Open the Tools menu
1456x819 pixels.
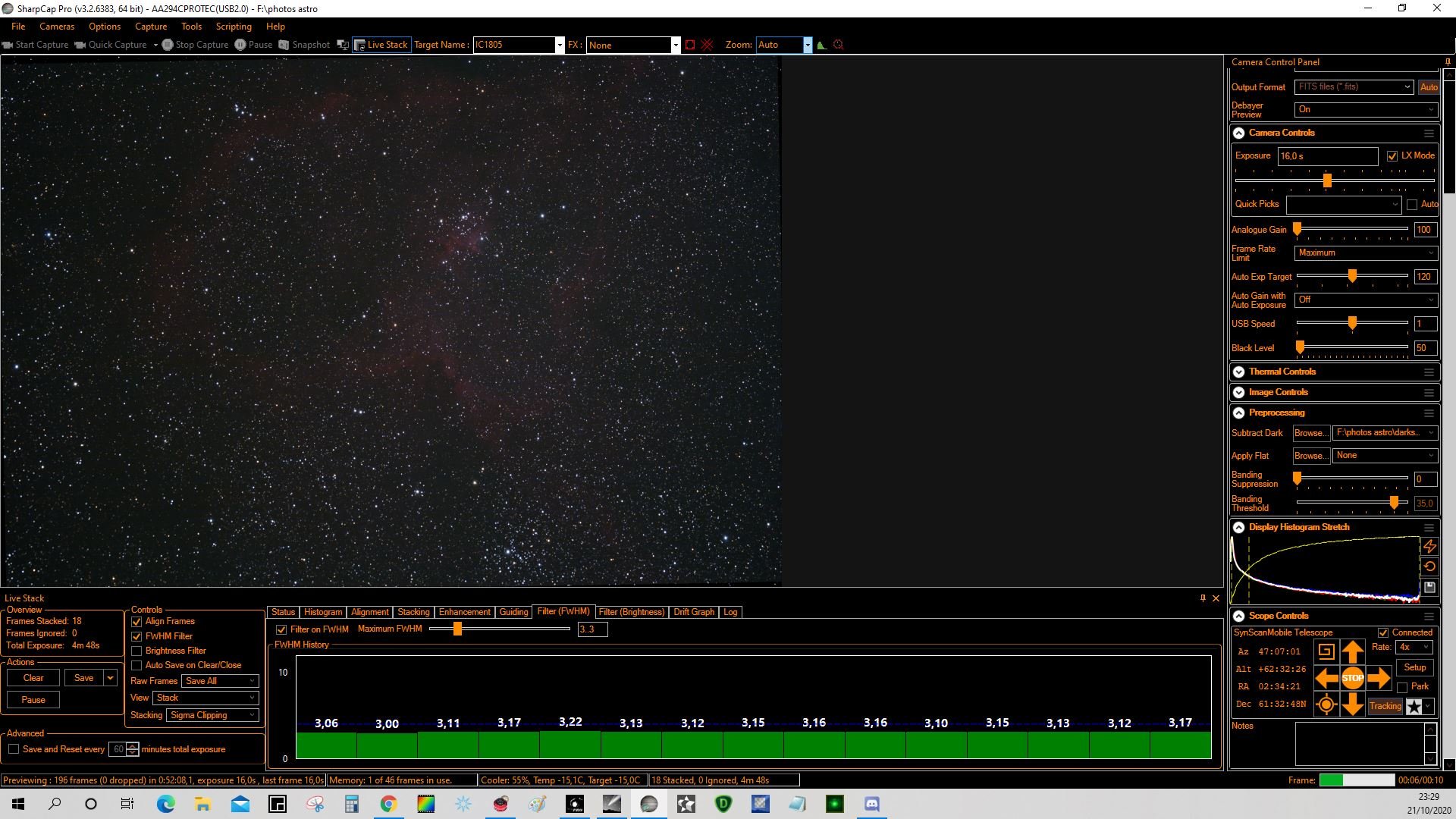[191, 27]
